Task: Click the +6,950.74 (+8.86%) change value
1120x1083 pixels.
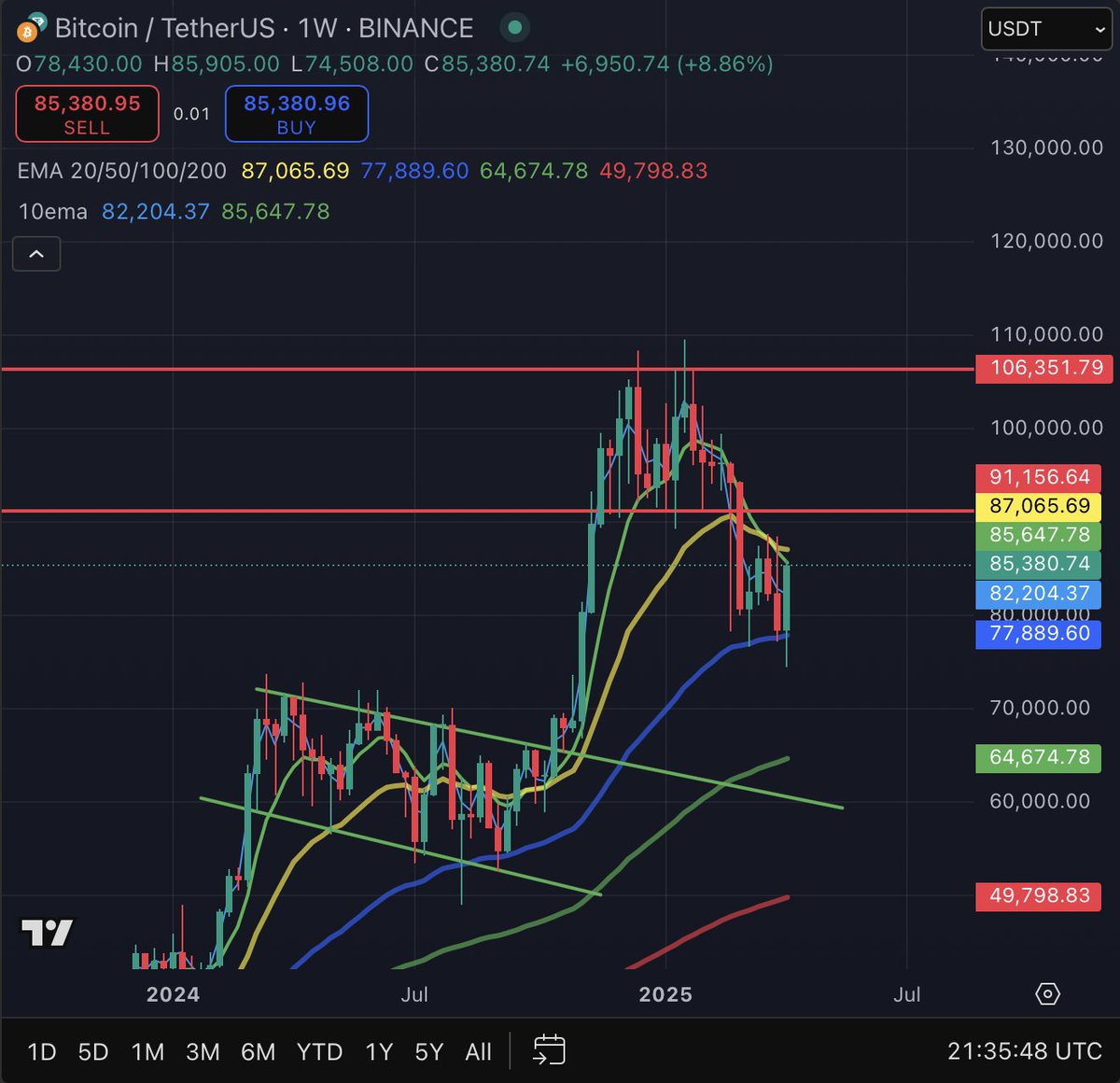Action: tap(666, 64)
